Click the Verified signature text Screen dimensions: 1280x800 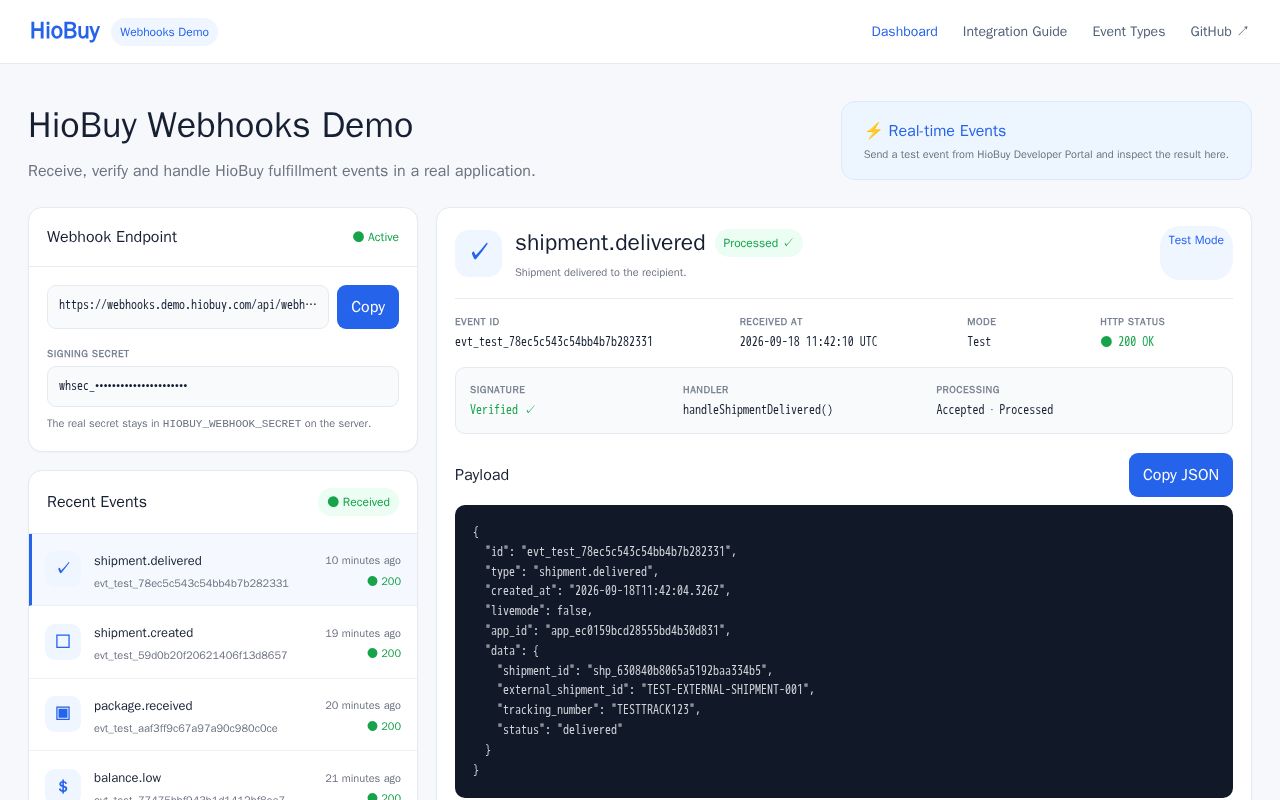point(502,410)
